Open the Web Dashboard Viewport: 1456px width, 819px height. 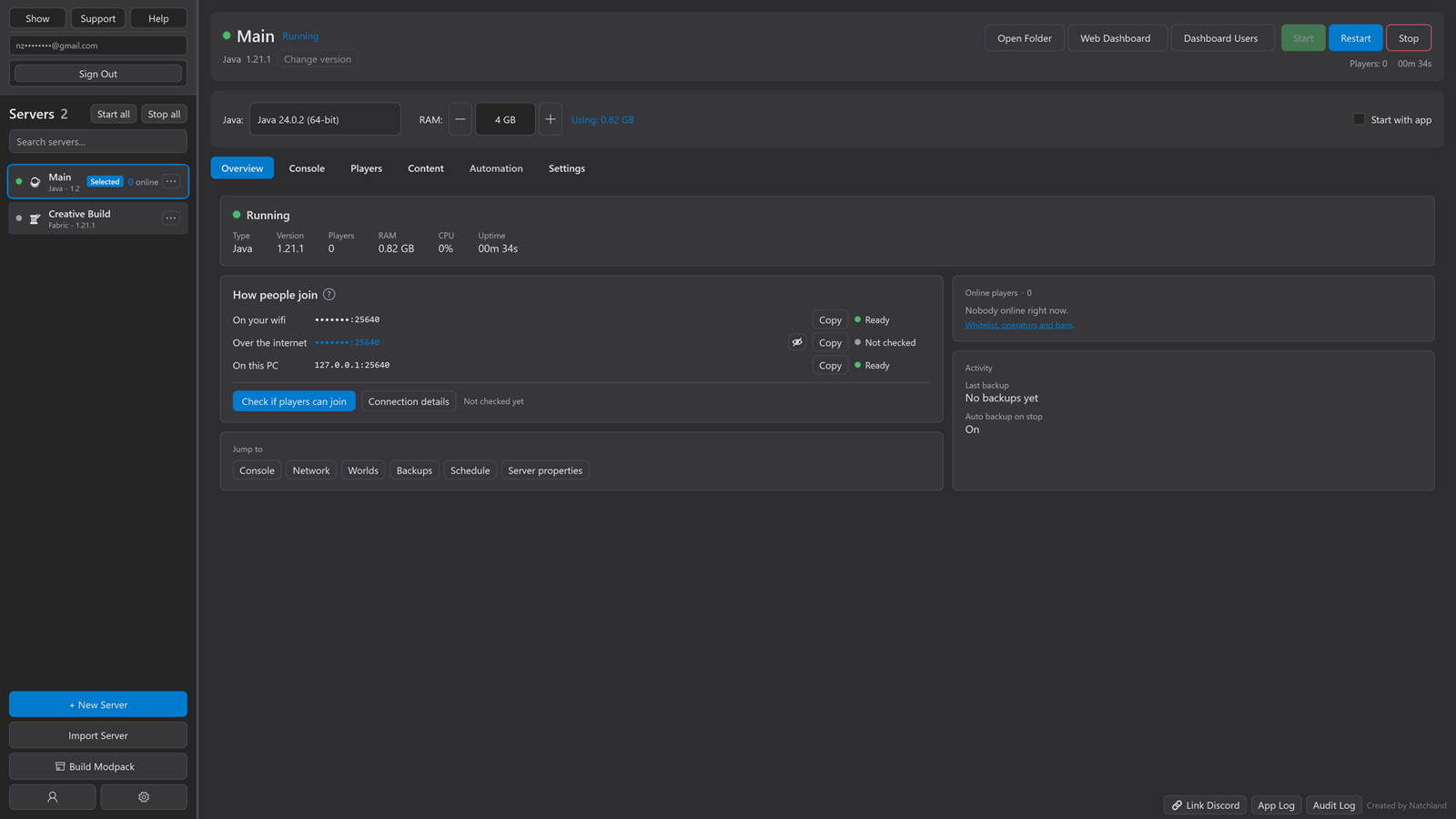[1116, 38]
